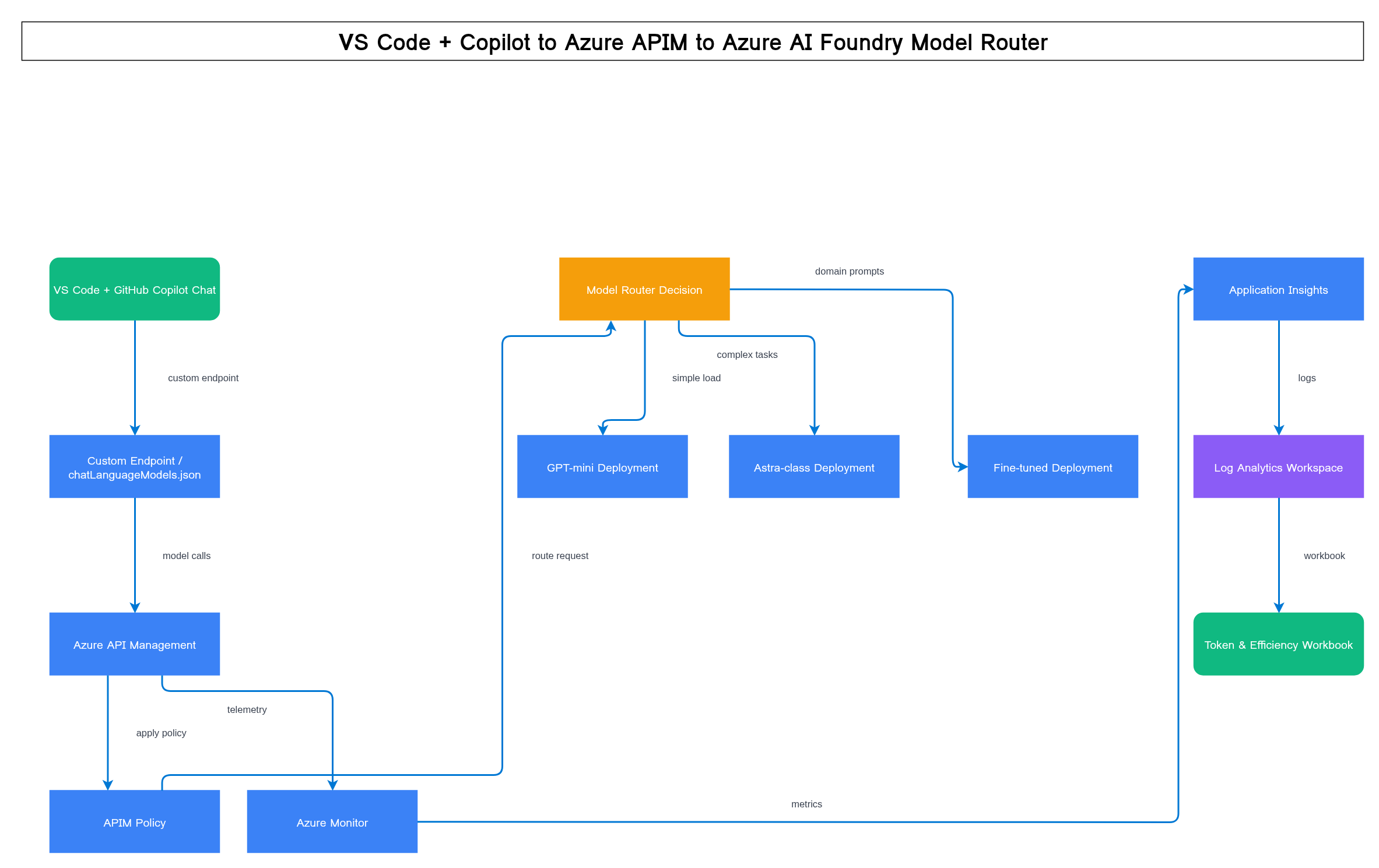
Task: Select the VS Code + GitHub Copilot Chat node
Action: pyautogui.click(x=135, y=289)
